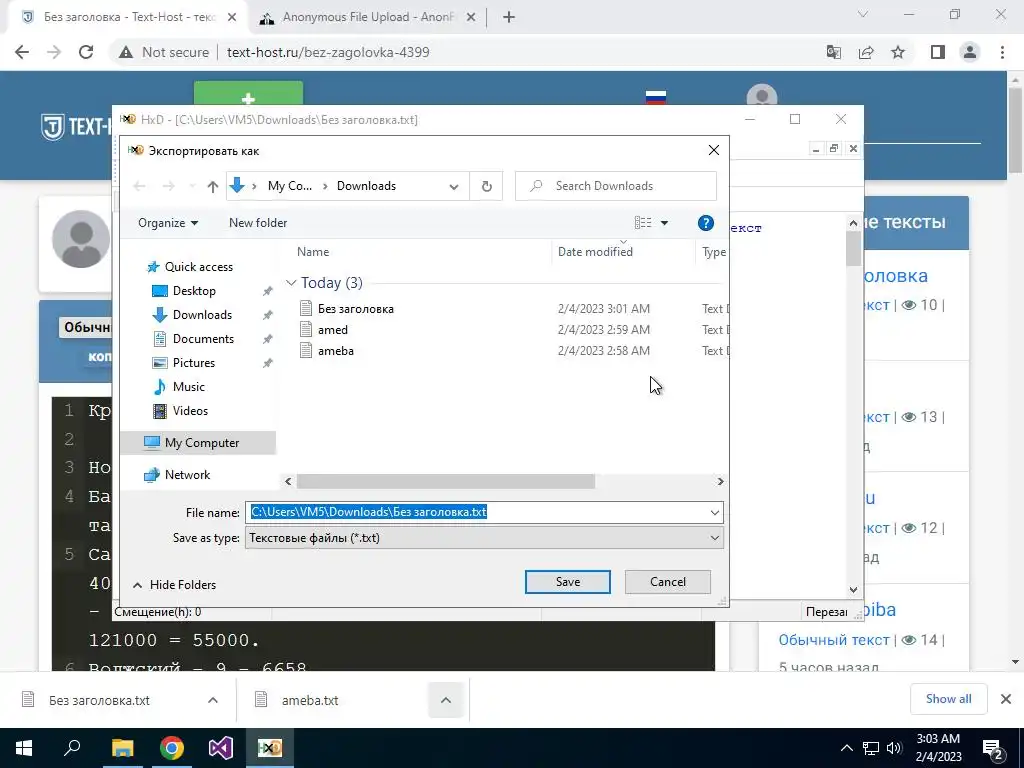This screenshot has width=1024, height=768.
Task: Select Quick access in navigation pane
Action: click(199, 266)
